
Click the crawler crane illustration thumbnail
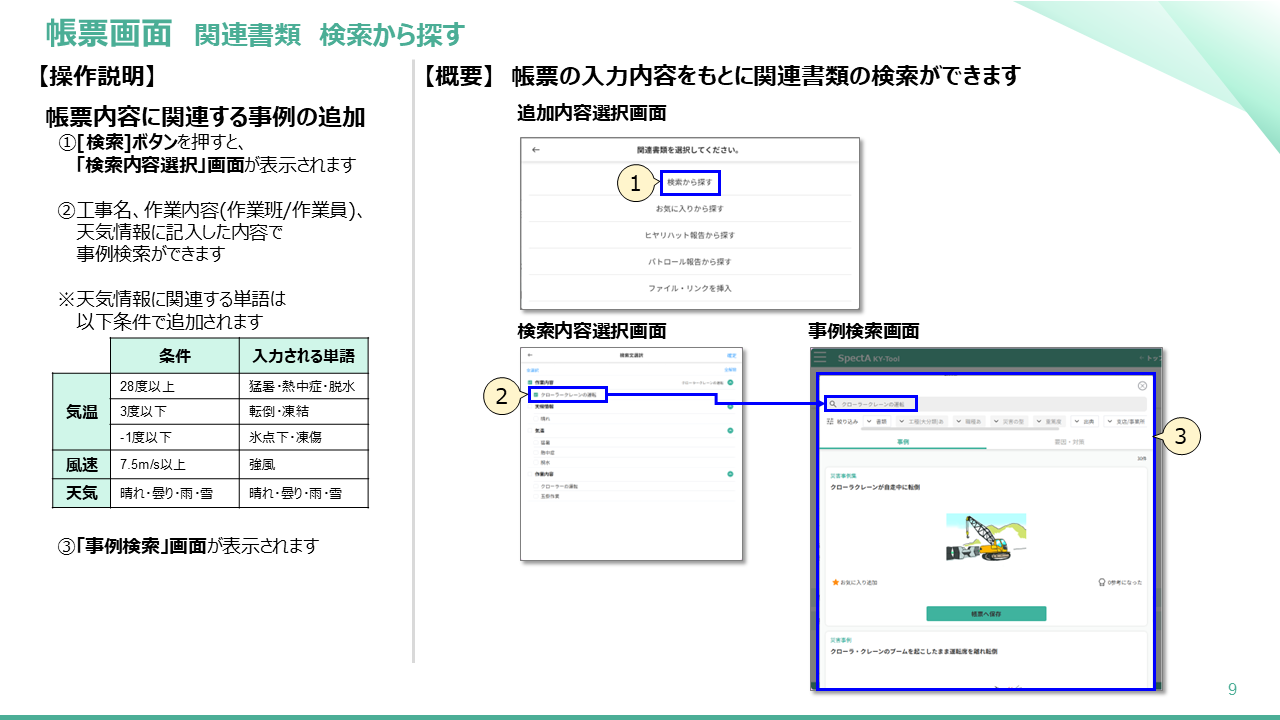coord(986,537)
